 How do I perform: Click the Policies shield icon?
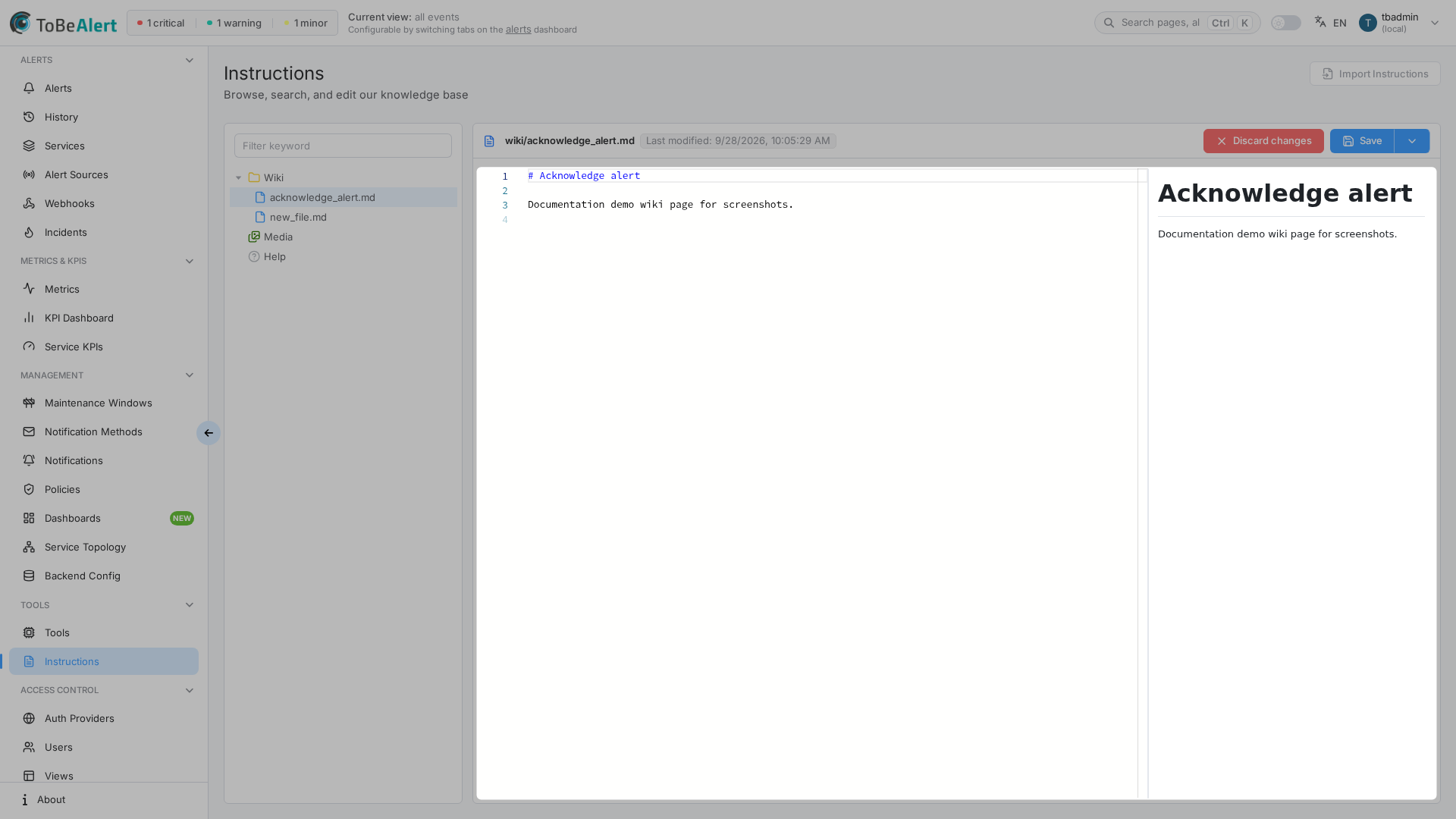tap(29, 489)
